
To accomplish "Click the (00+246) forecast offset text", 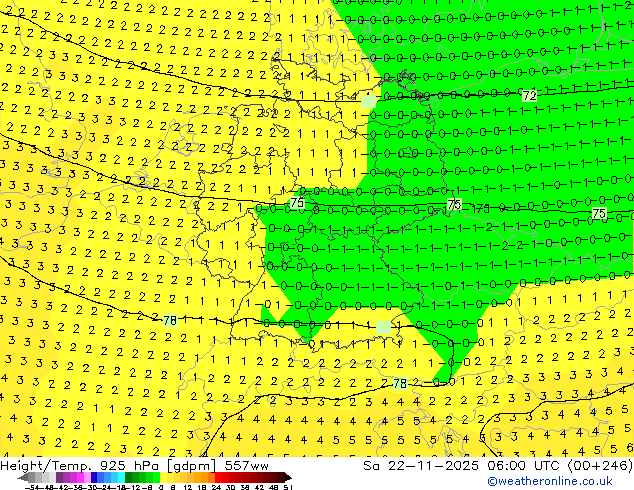I will pyautogui.click(x=600, y=466).
